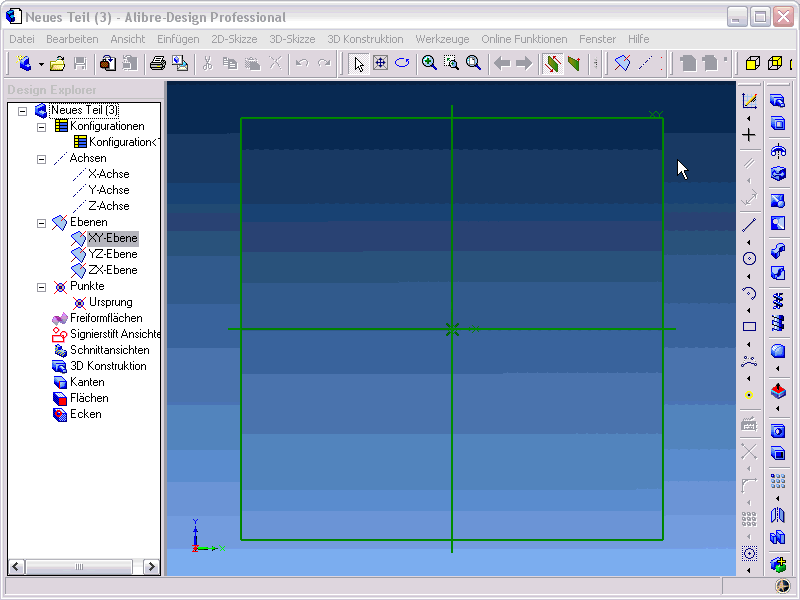Screen dimensions: 800x600
Task: Select the sketch rectangle tool
Action: click(749, 327)
